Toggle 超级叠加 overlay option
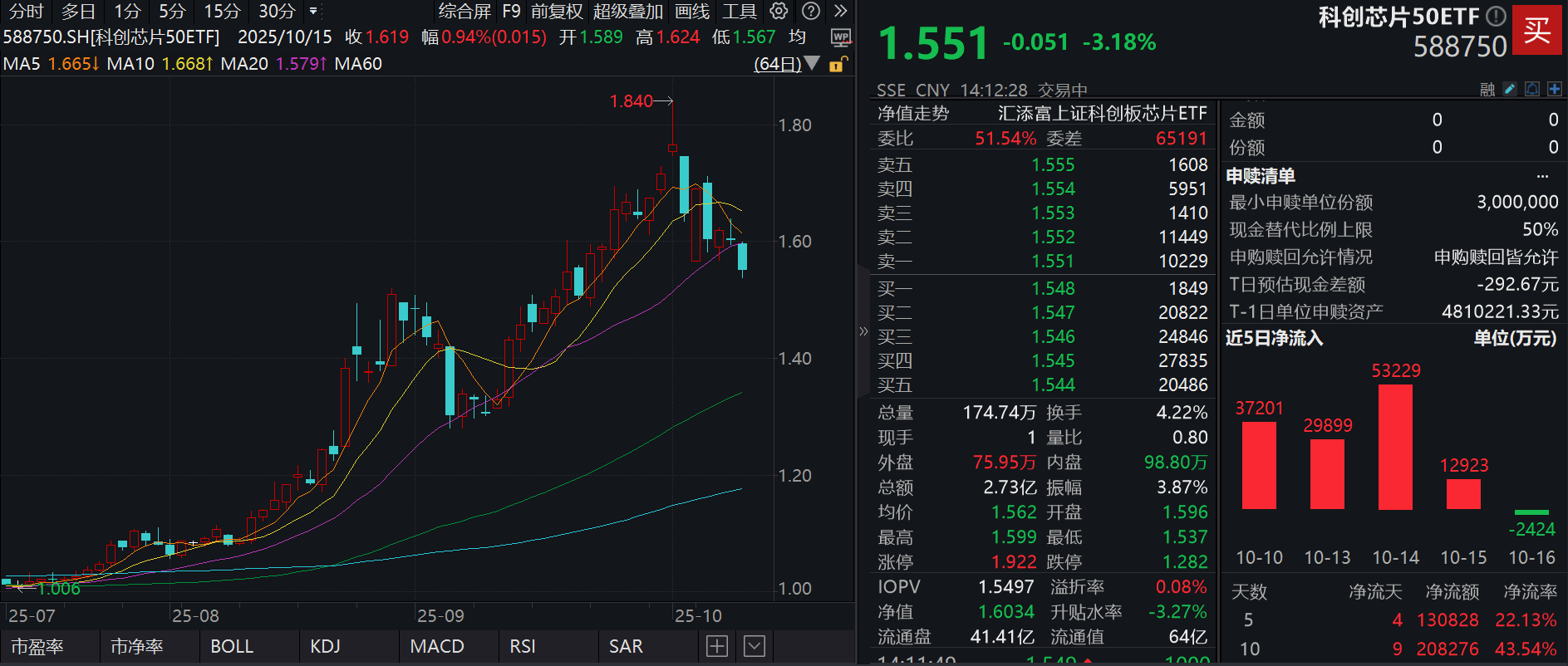Screen dimensions: 1568x666 627,12
